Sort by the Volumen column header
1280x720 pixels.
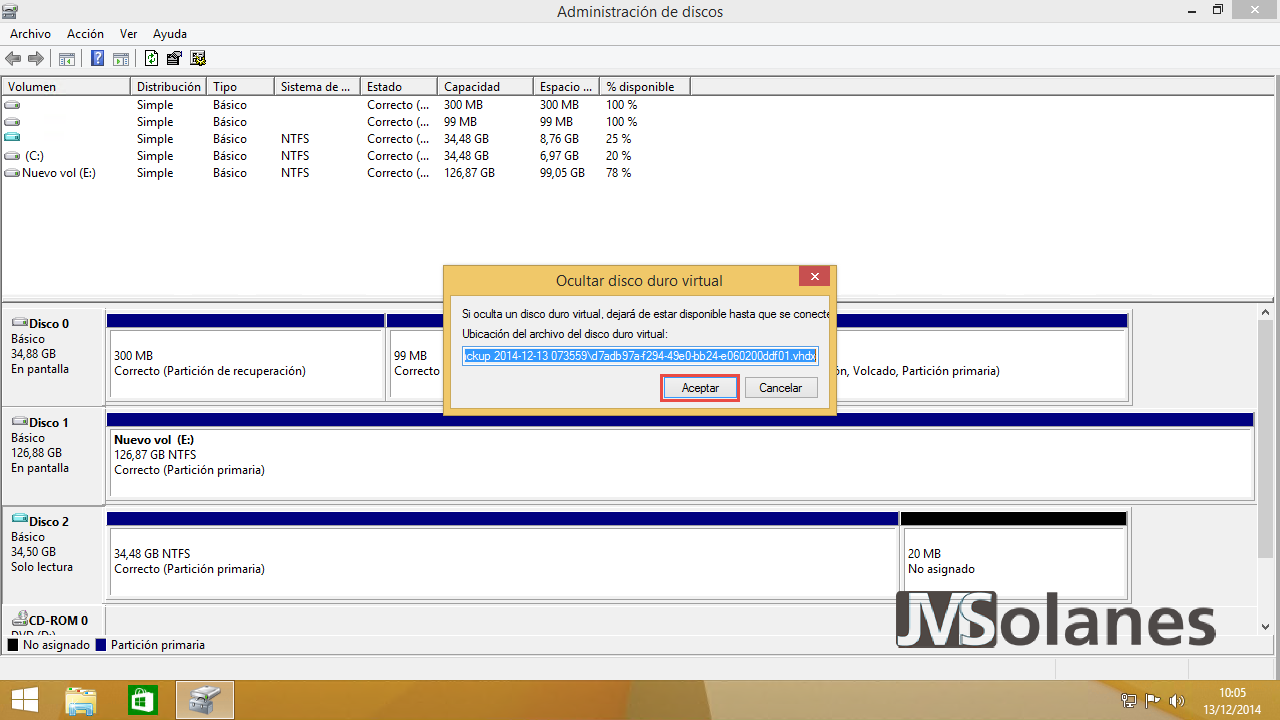click(66, 87)
